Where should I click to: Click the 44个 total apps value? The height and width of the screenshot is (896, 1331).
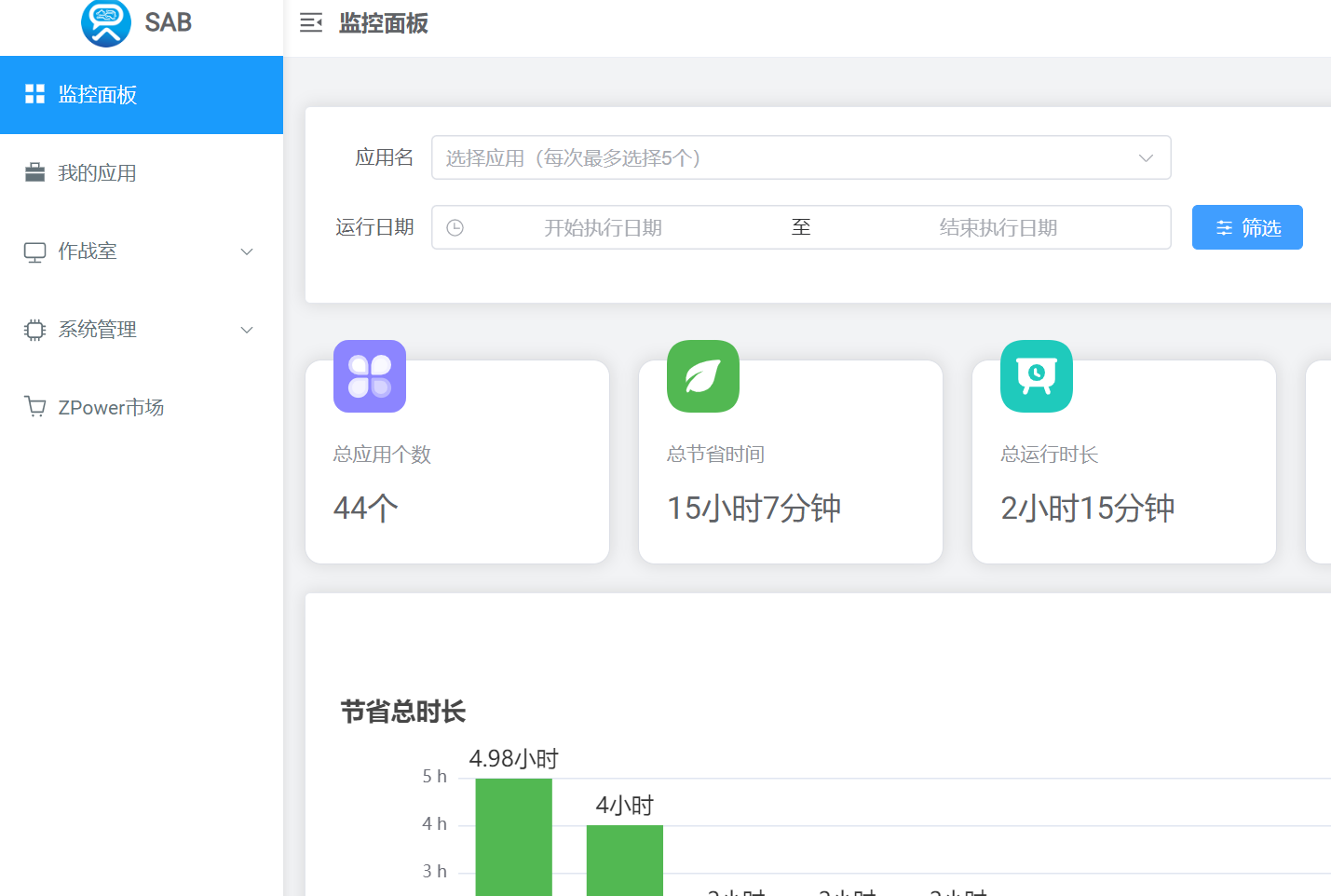click(366, 509)
